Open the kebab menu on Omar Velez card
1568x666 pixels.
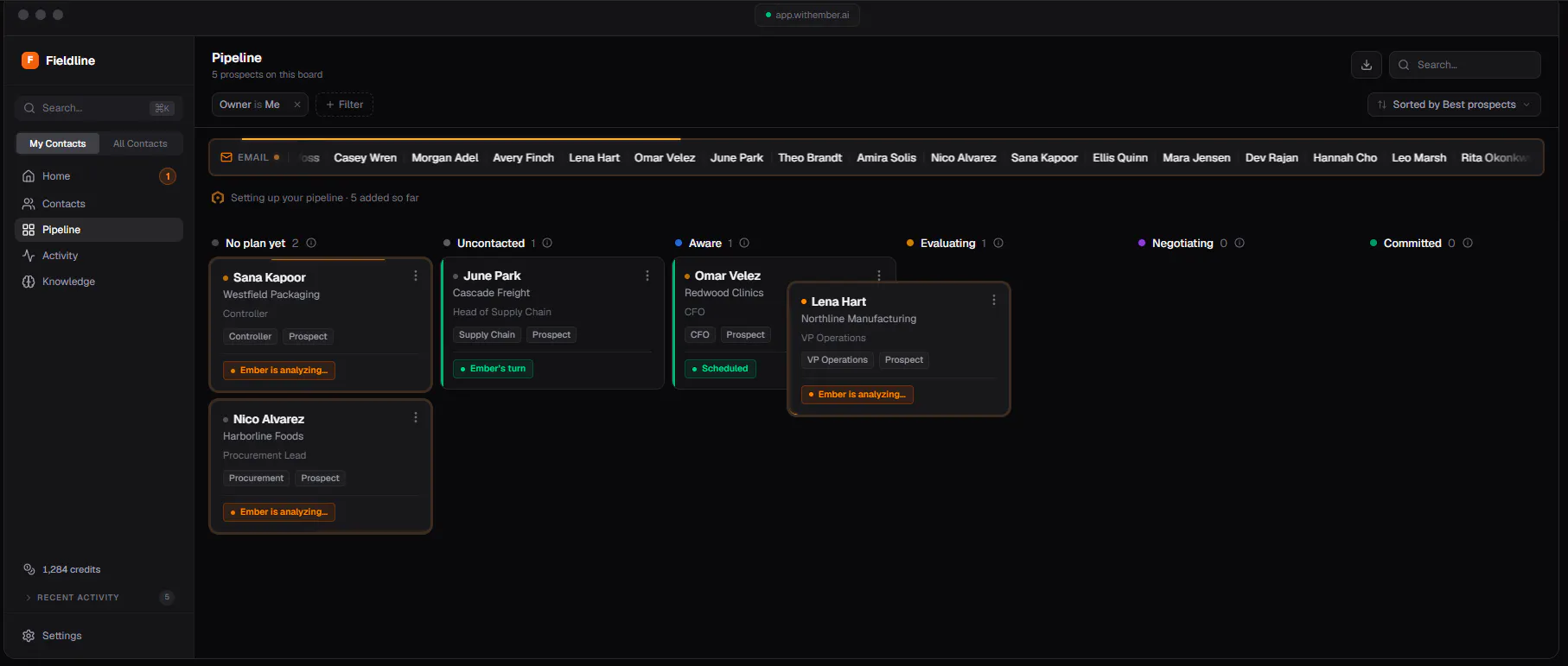(879, 276)
